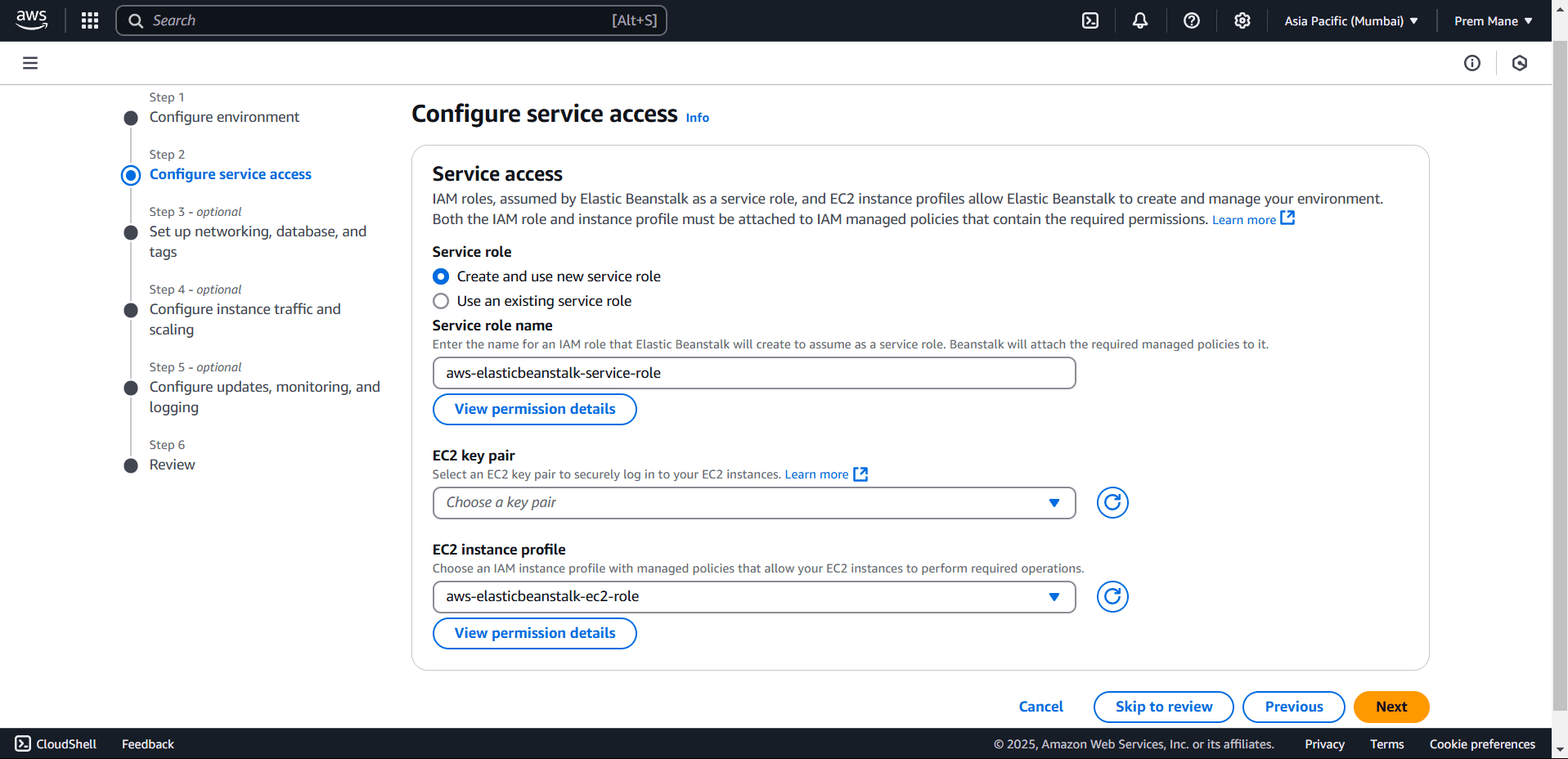
Task: Open the settings gear icon
Action: [x=1242, y=20]
